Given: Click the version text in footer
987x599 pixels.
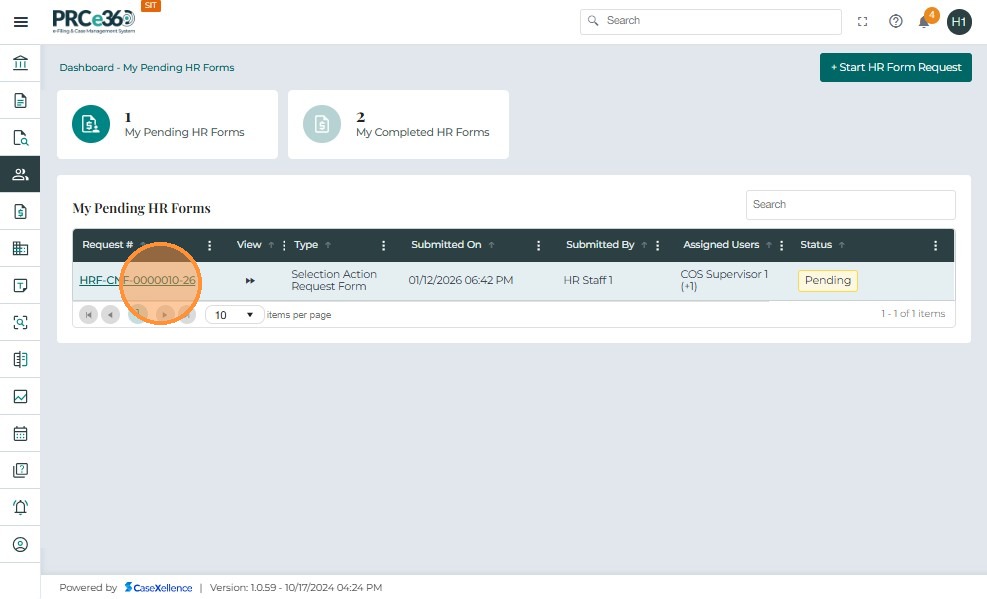Looking at the screenshot, I should coord(296,588).
